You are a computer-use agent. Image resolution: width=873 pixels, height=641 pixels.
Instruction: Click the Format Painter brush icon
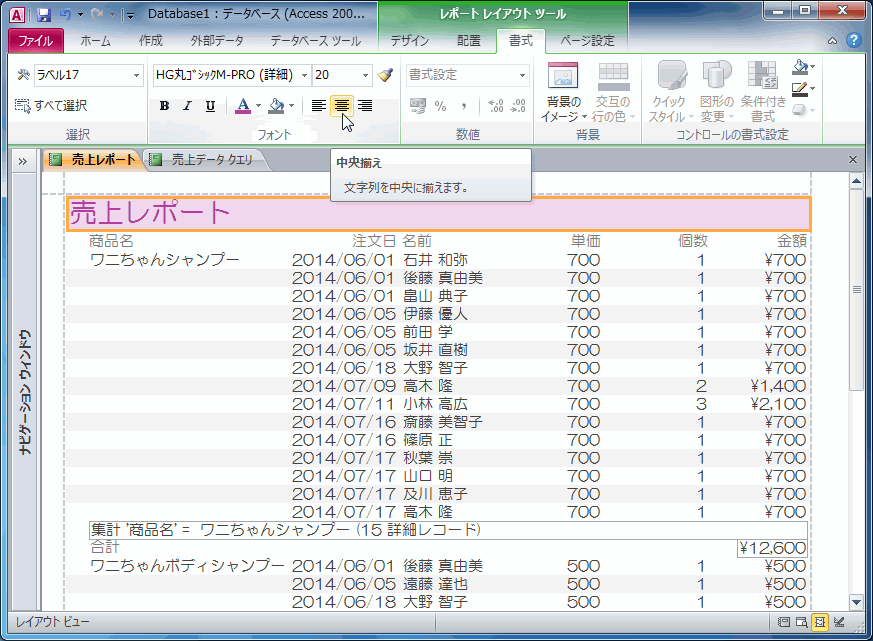[x=385, y=75]
